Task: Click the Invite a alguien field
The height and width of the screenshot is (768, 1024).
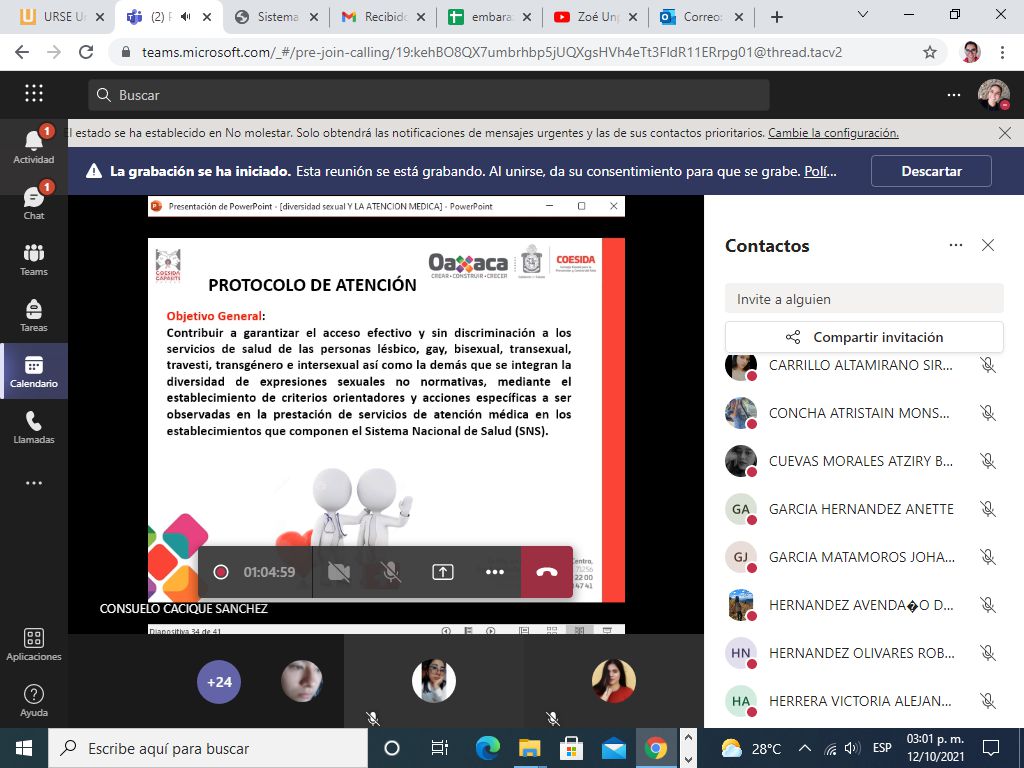Action: [864, 299]
